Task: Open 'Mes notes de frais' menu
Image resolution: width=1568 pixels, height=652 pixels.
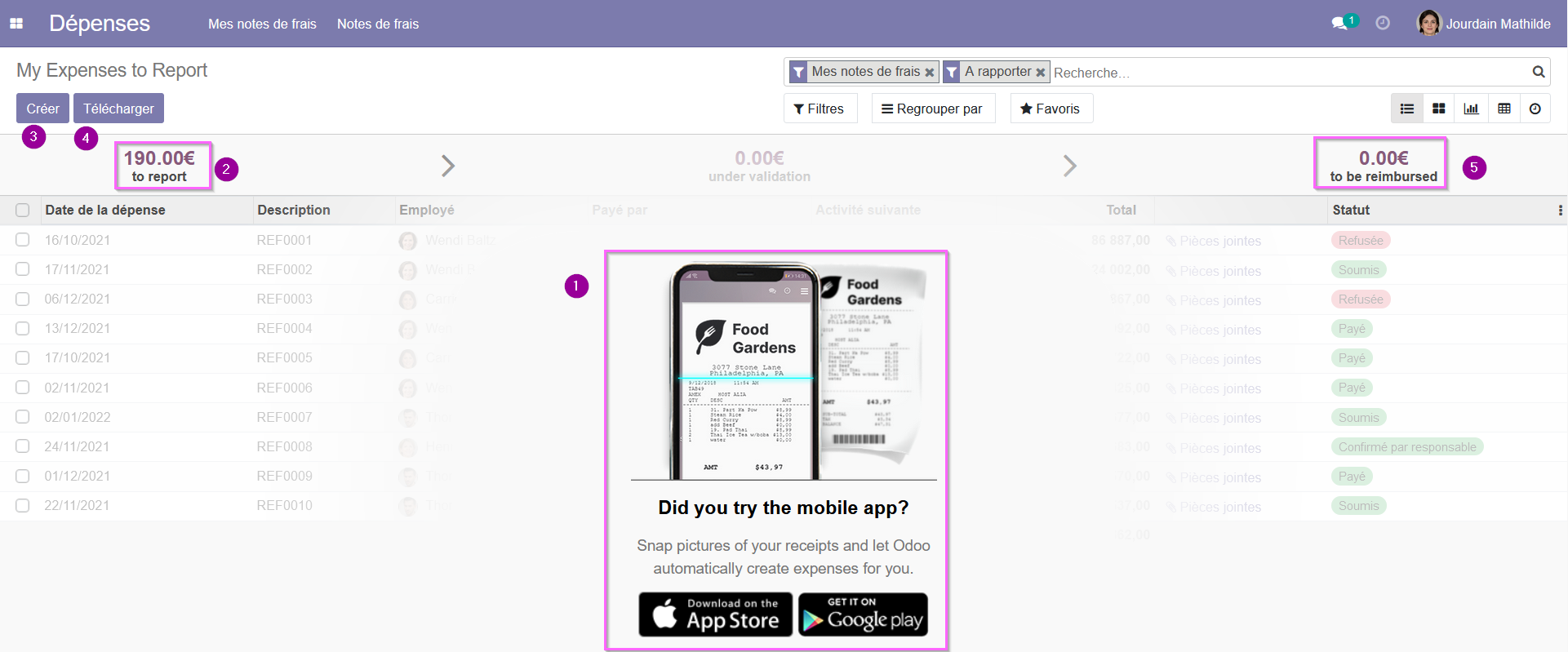Action: click(x=262, y=24)
